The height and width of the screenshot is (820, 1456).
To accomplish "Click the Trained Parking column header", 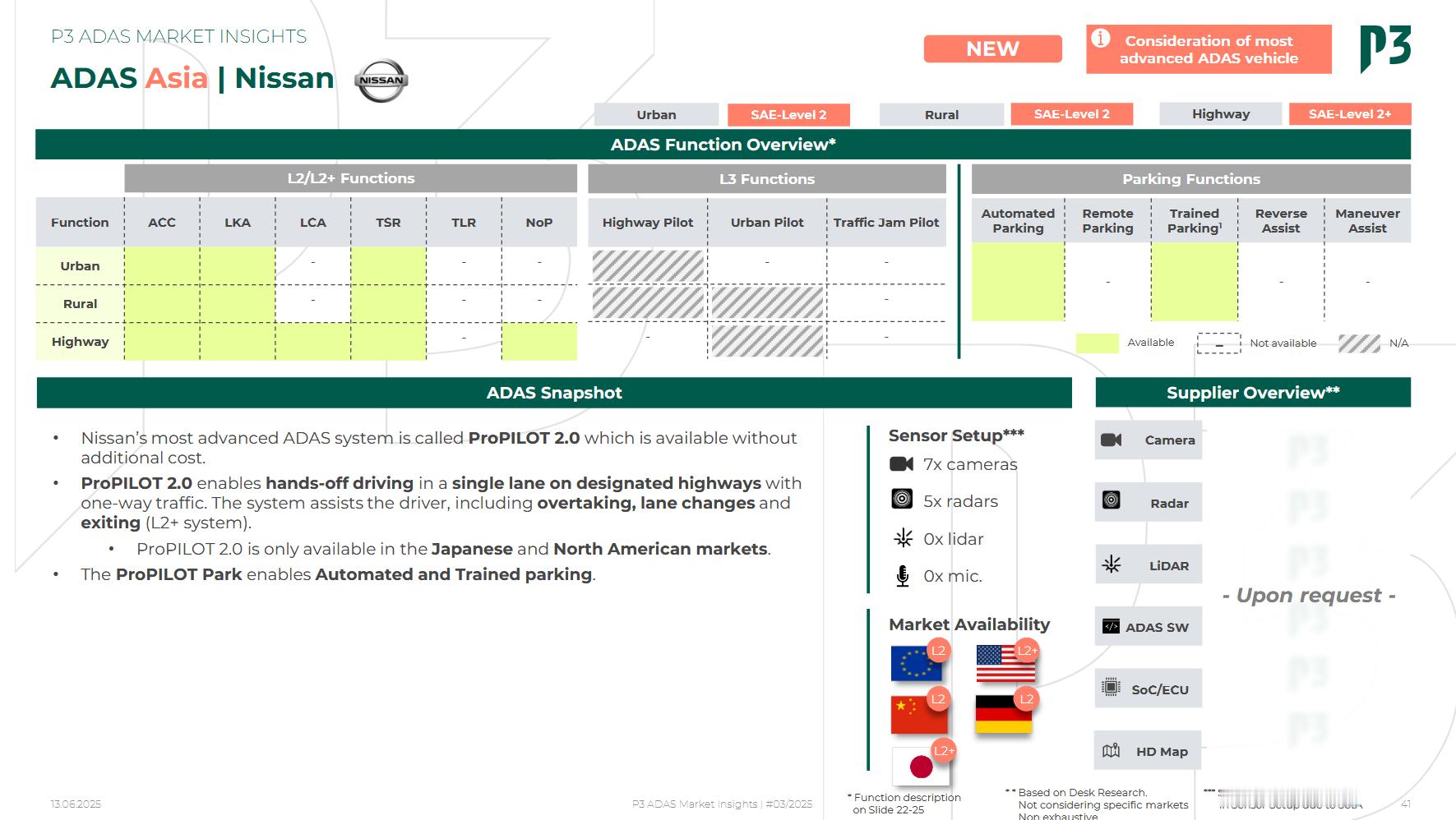I will tap(1195, 220).
